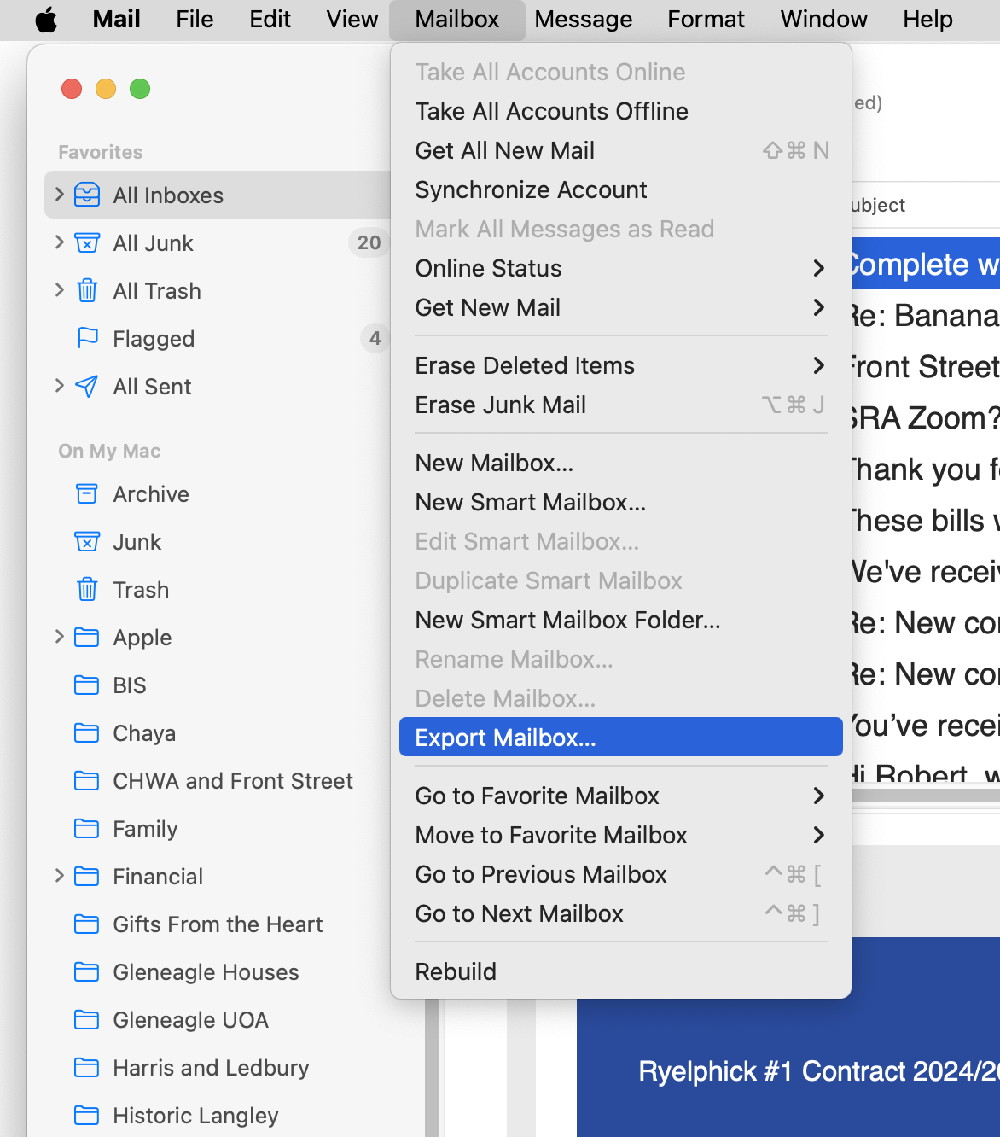Click the Junk icon under On My Mac

click(87, 542)
